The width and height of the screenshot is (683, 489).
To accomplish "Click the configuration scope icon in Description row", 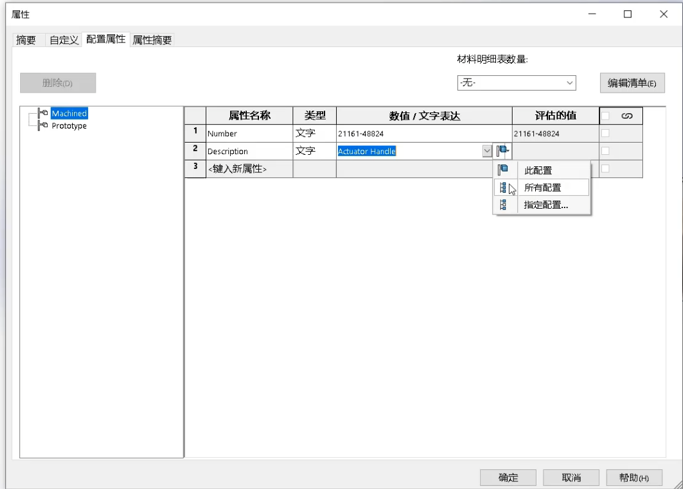I will pos(502,151).
